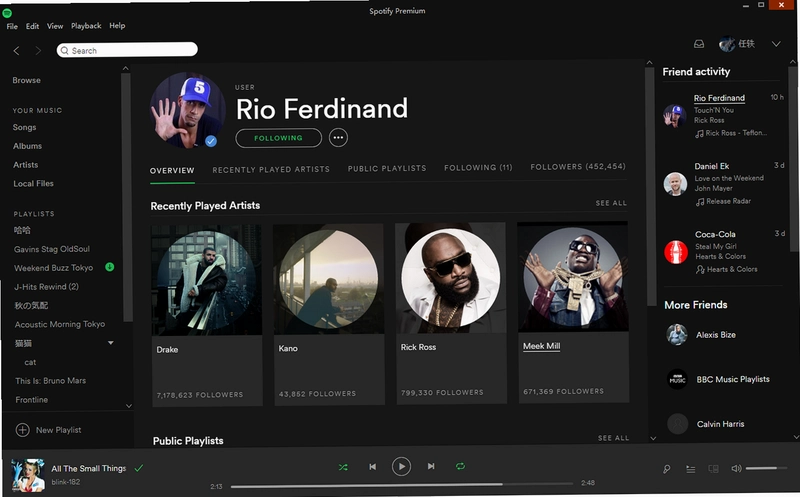Open the Gavins Stag OldSoul playlist
Viewport: 800px width, 497px height.
pyautogui.click(x=52, y=249)
